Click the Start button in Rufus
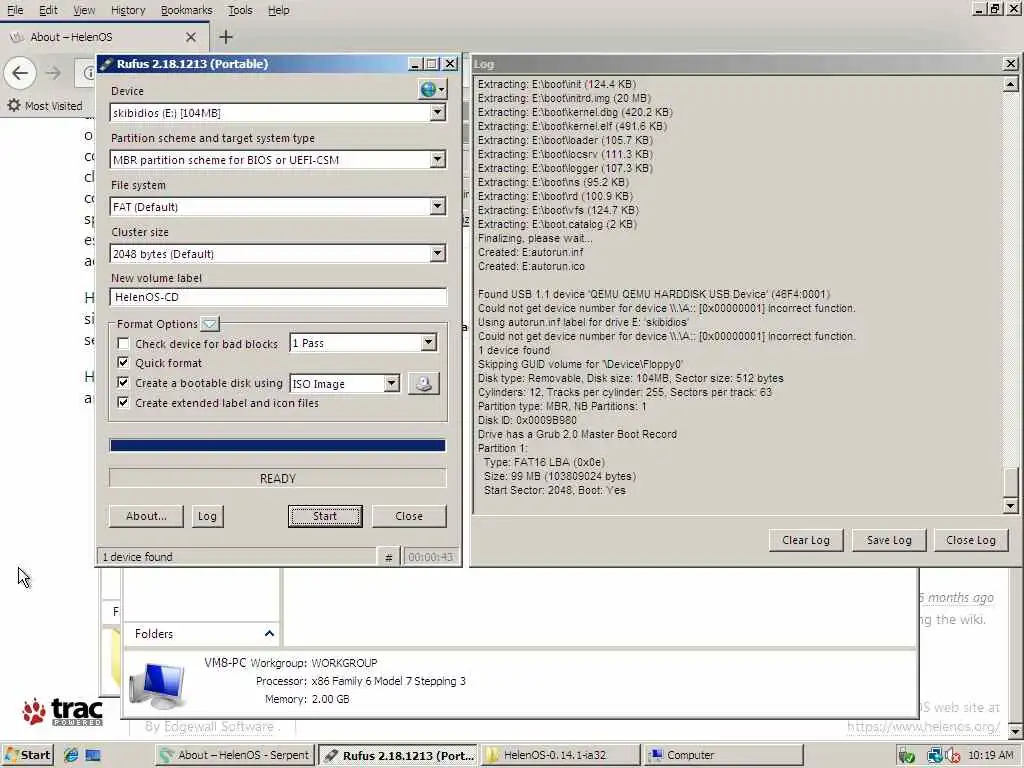The image size is (1024, 768). pos(325,516)
